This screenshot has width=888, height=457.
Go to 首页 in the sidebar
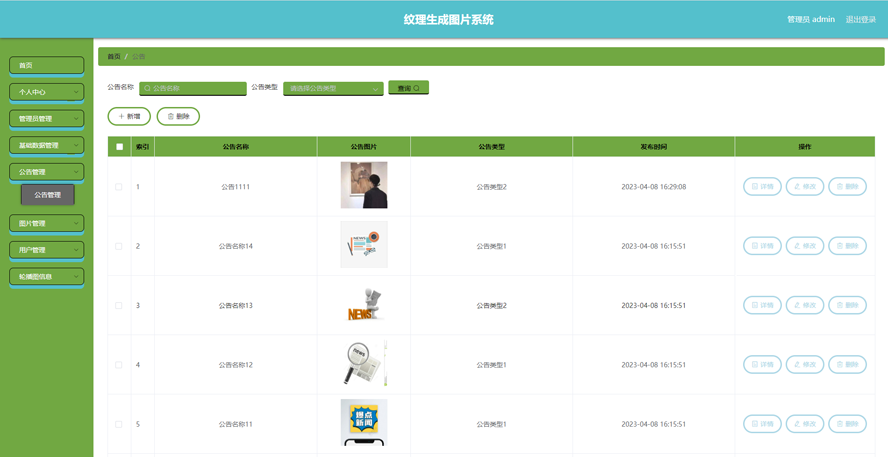(46, 65)
